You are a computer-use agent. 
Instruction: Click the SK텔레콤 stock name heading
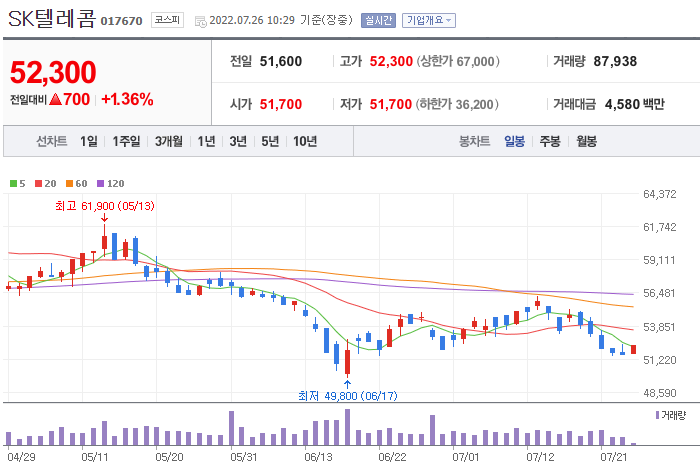52,19
